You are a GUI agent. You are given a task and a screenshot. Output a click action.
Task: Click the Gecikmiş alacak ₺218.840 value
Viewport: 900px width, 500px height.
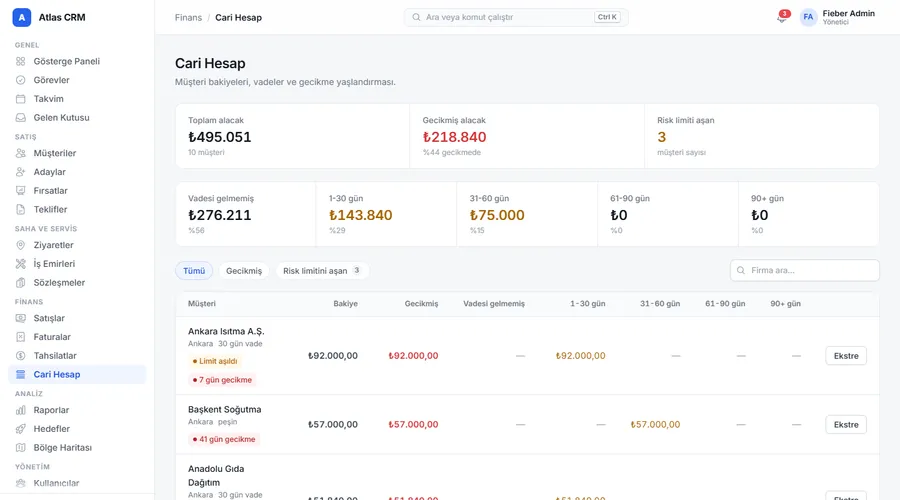tap(455, 137)
